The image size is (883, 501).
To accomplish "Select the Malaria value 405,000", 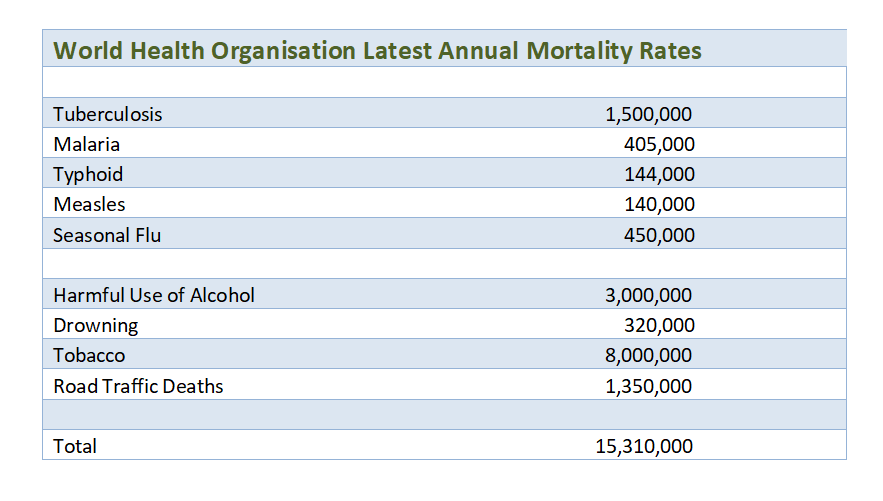I will (x=659, y=145).
